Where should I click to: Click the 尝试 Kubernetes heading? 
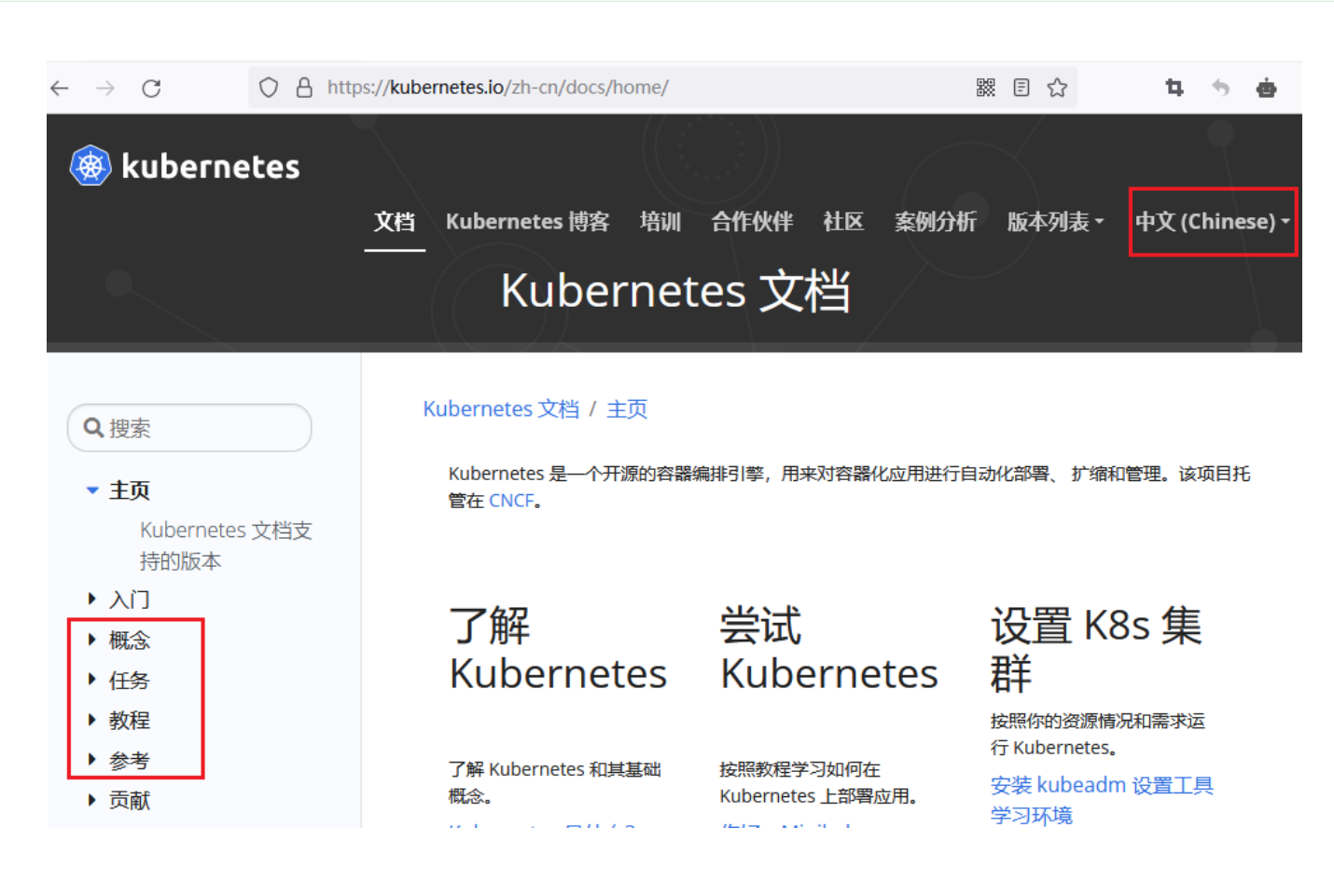click(x=828, y=650)
